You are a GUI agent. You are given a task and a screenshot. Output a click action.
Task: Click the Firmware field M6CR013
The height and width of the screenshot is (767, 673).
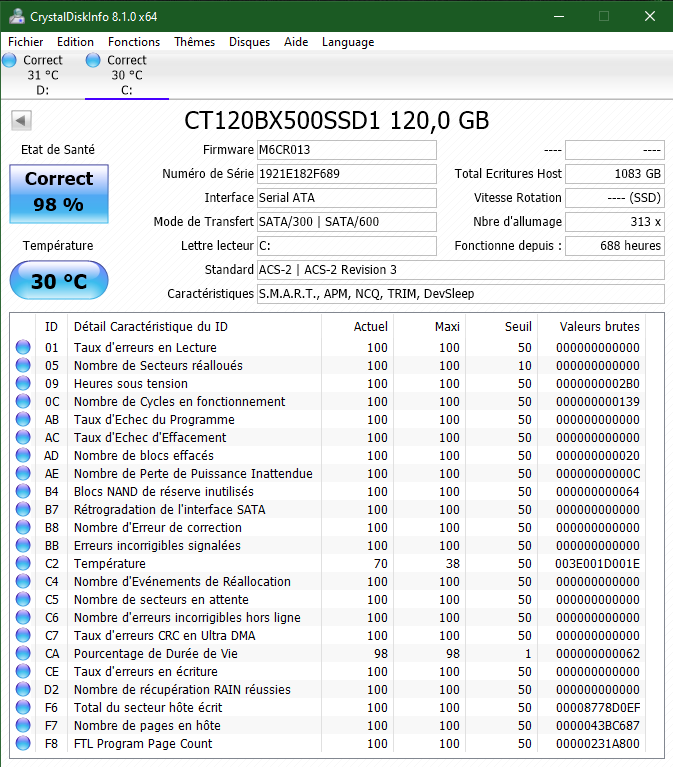pos(347,150)
